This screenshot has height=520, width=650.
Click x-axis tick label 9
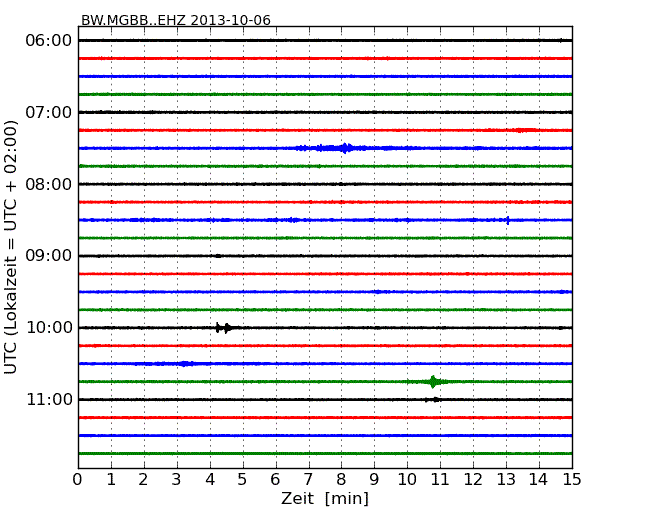click(374, 479)
